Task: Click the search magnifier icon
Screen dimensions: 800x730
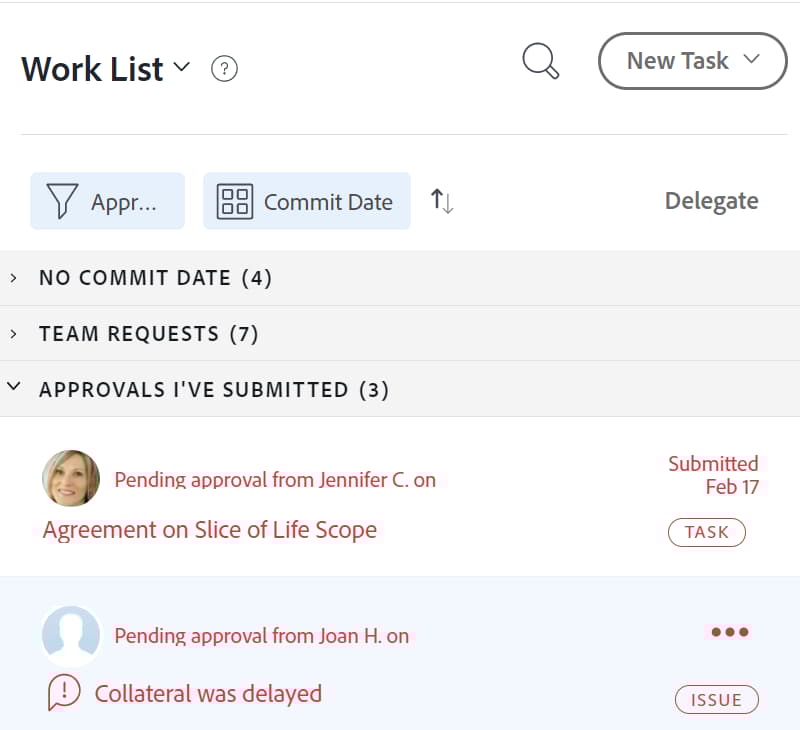Action: pyautogui.click(x=540, y=61)
